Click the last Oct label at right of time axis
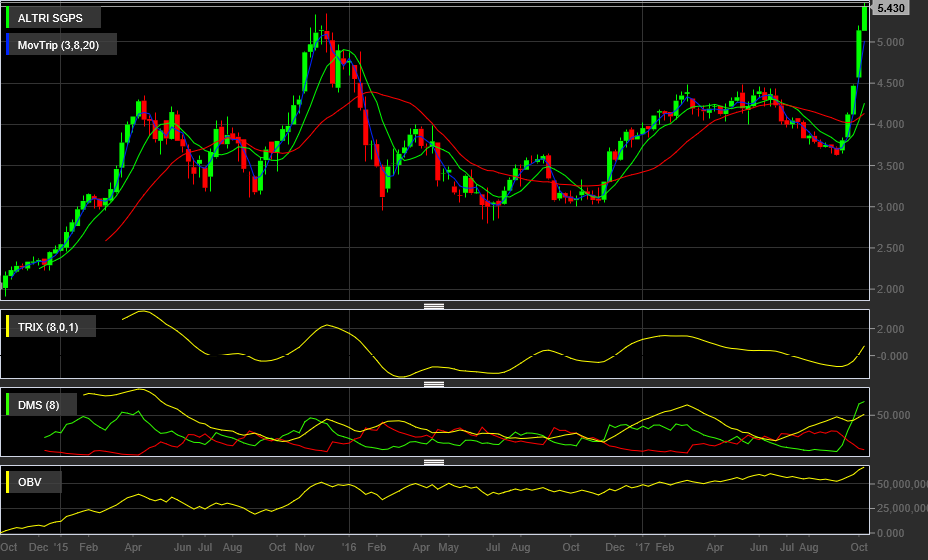Image resolution: width=928 pixels, height=560 pixels. tap(859, 547)
